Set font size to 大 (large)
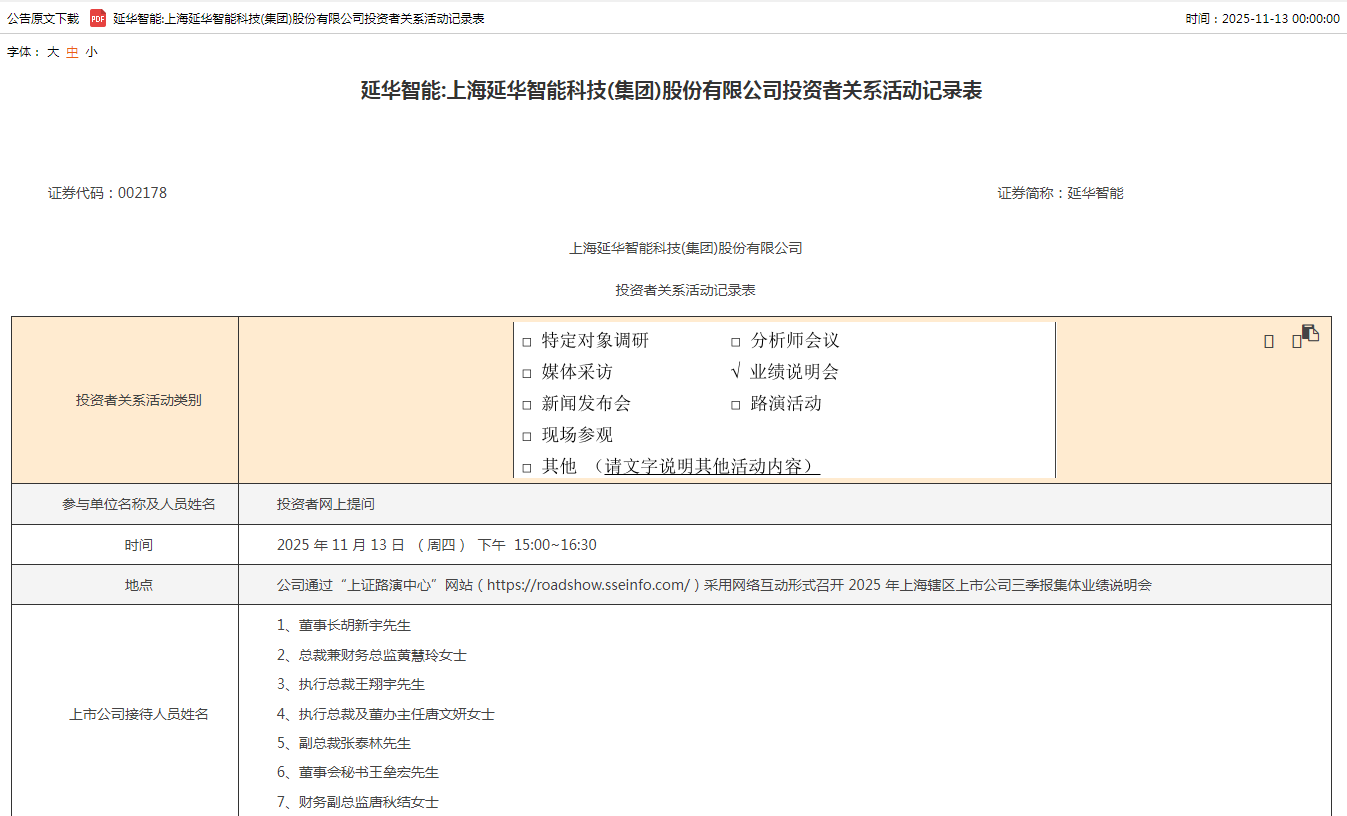This screenshot has width=1347, height=816. 53,52
